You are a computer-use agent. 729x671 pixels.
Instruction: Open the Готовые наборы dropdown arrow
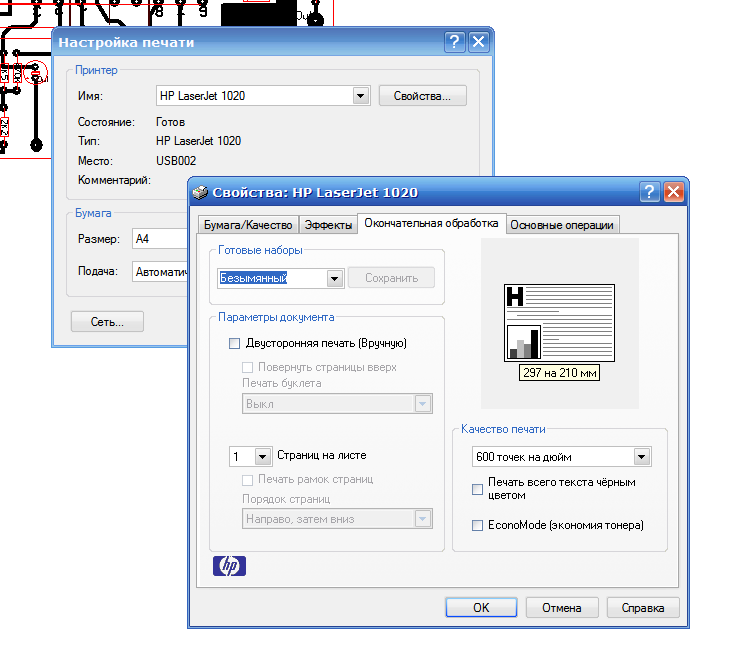(334, 278)
